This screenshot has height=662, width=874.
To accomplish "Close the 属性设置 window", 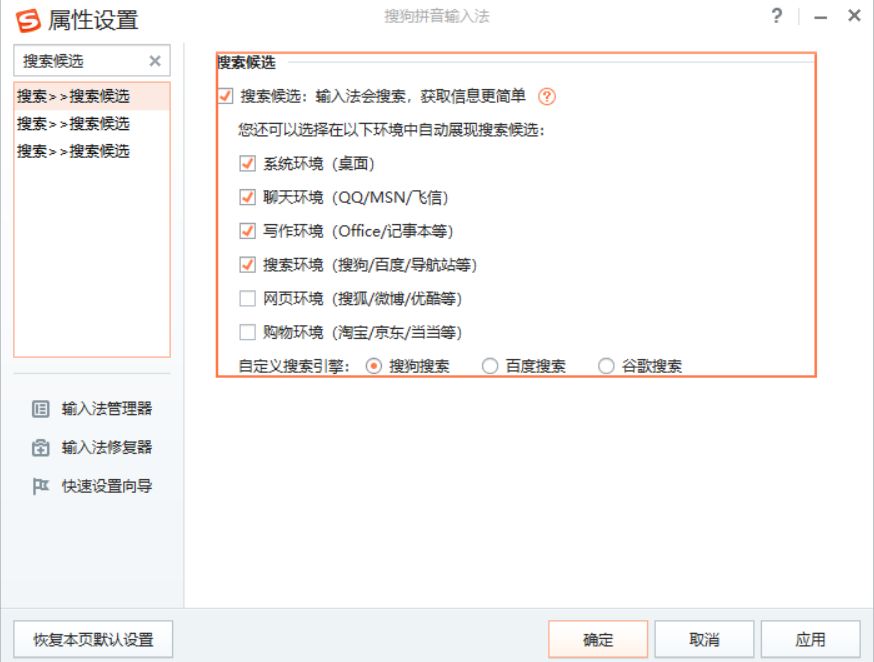I will [854, 16].
